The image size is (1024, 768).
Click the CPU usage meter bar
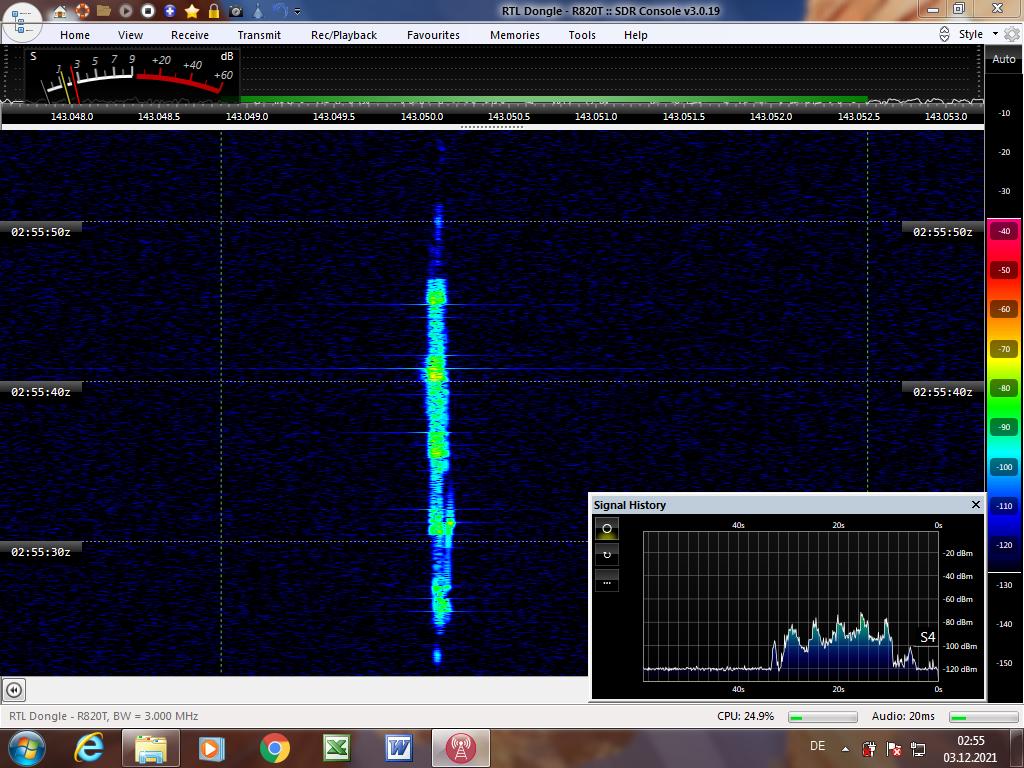click(823, 717)
